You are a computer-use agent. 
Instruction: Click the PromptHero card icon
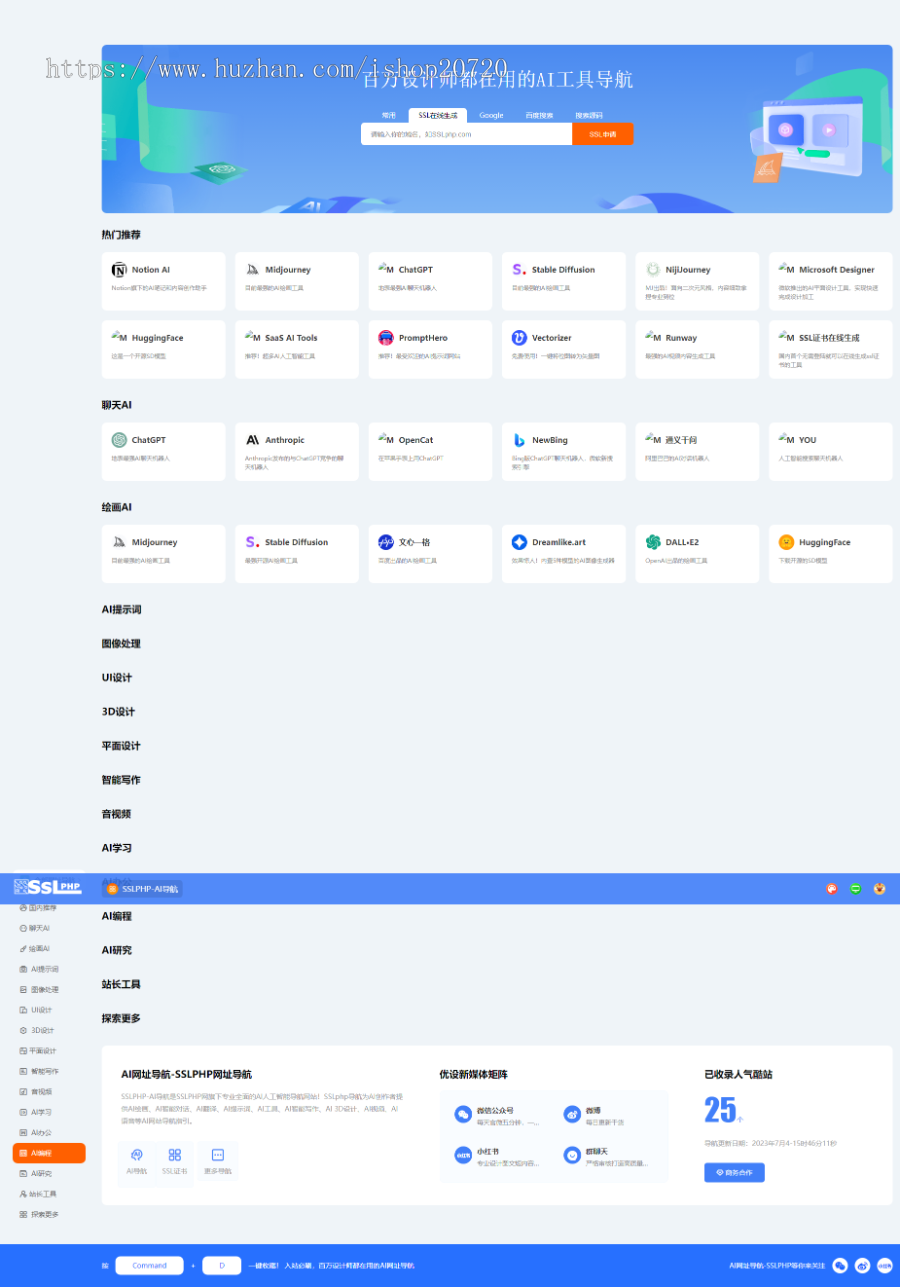pyautogui.click(x=386, y=338)
